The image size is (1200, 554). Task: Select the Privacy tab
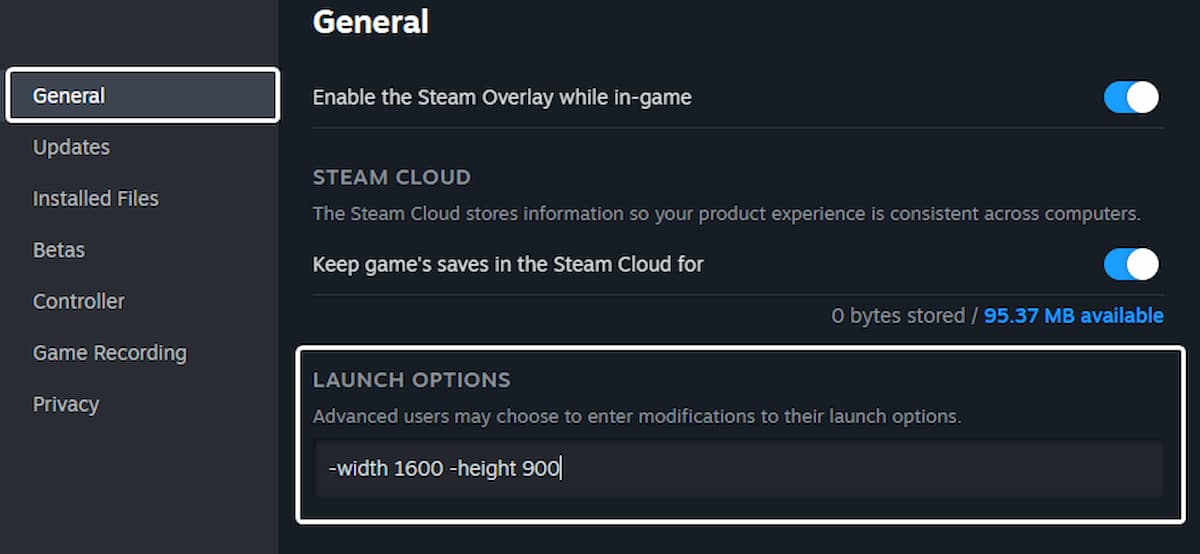point(66,404)
